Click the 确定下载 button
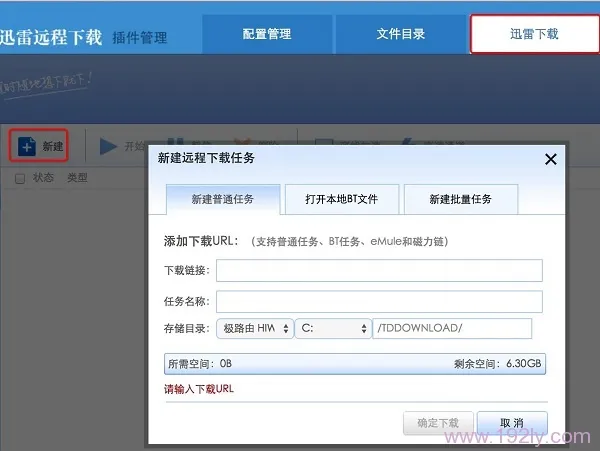Image resolution: width=600 pixels, height=451 pixels. tap(437, 423)
